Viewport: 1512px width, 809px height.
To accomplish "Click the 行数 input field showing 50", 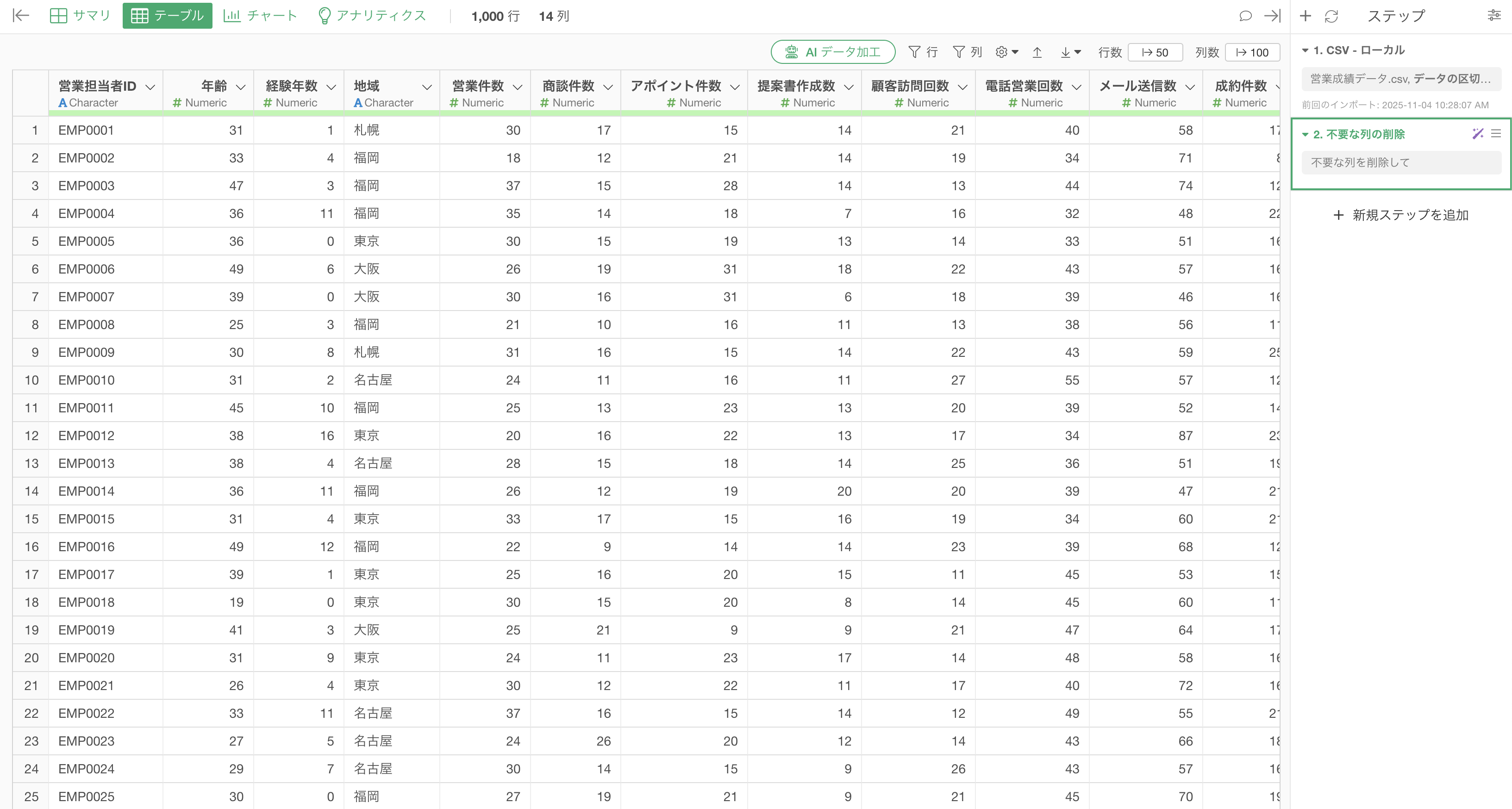I will coord(1155,52).
